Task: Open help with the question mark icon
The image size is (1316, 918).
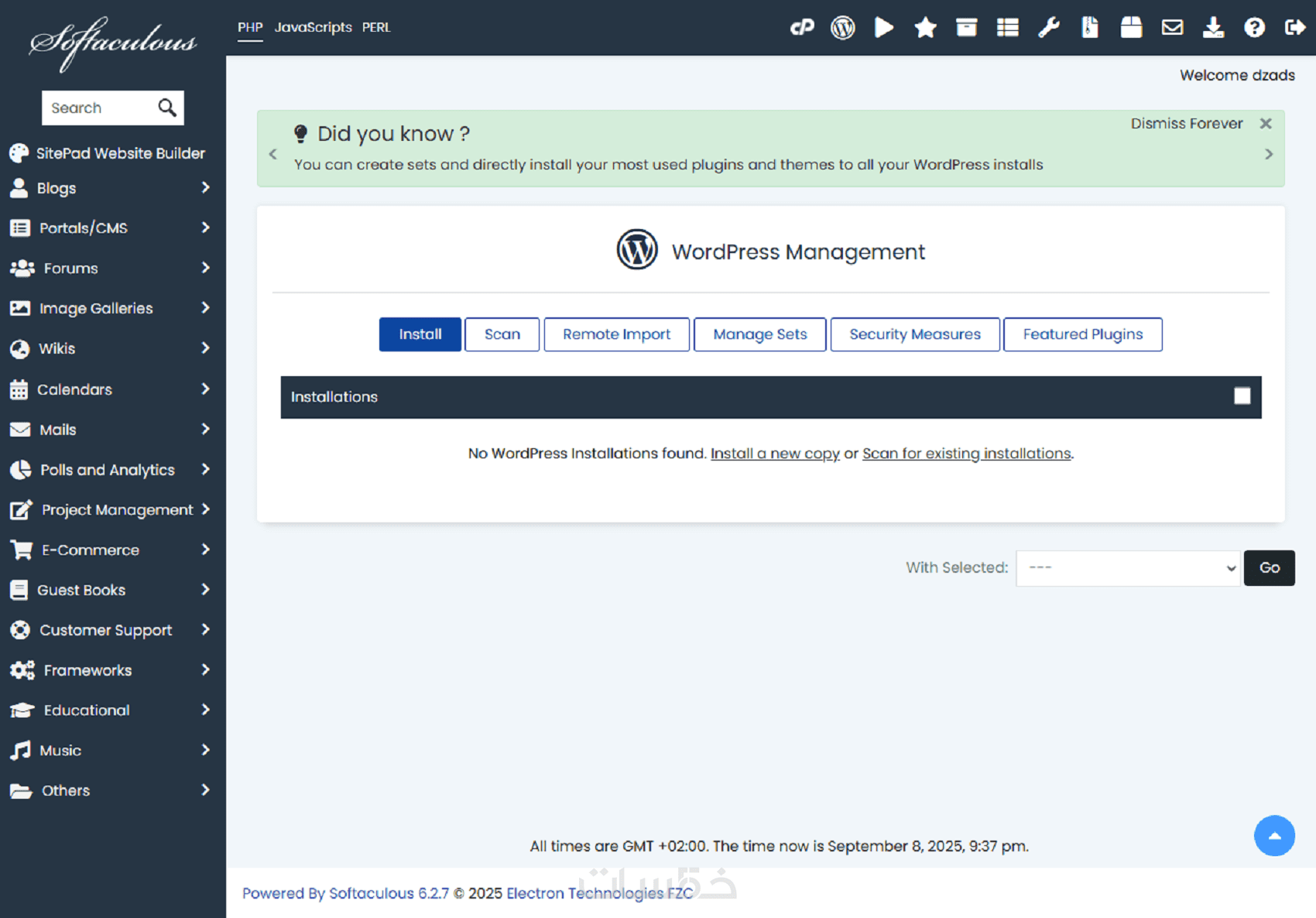Action: click(x=1254, y=28)
